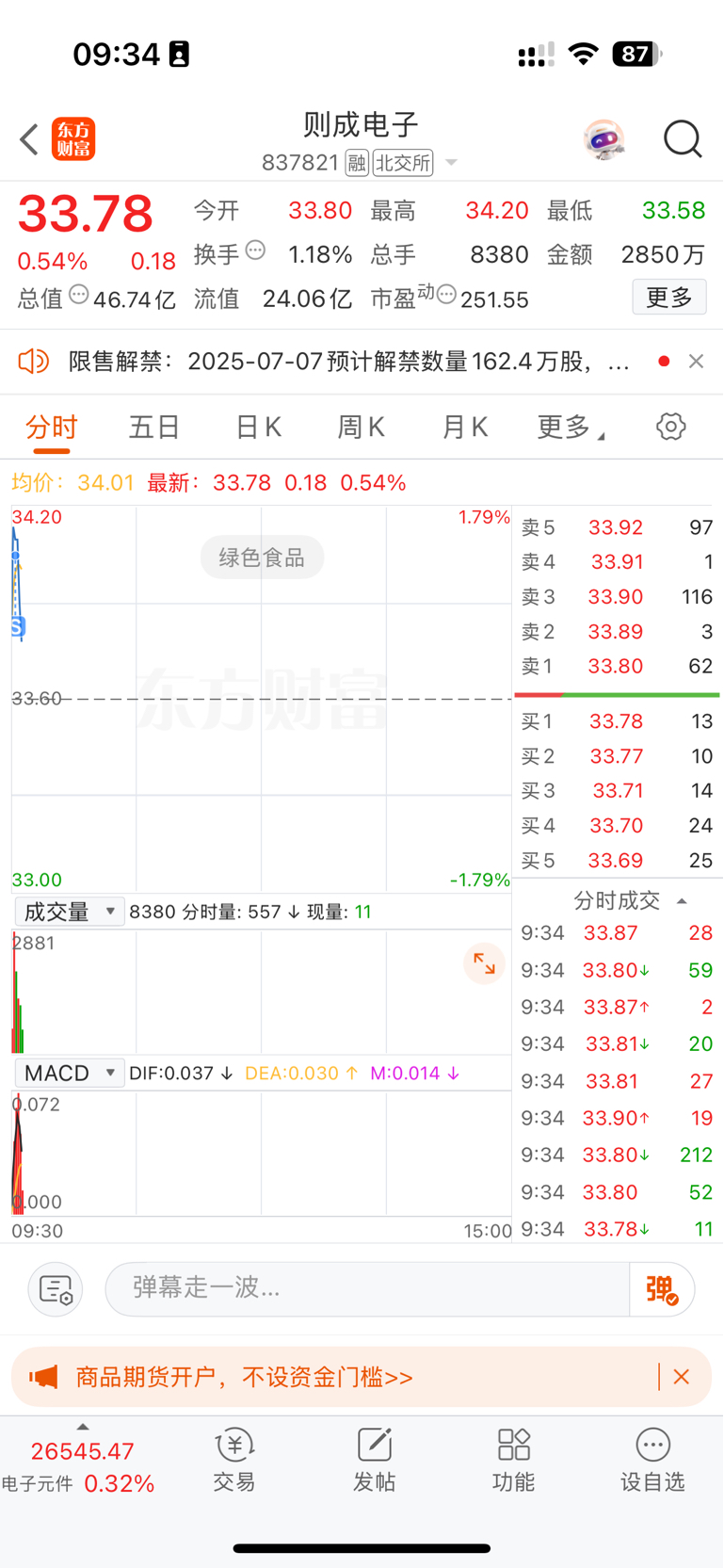Tap the back arrow icon
The image size is (724, 1568).
tap(29, 139)
